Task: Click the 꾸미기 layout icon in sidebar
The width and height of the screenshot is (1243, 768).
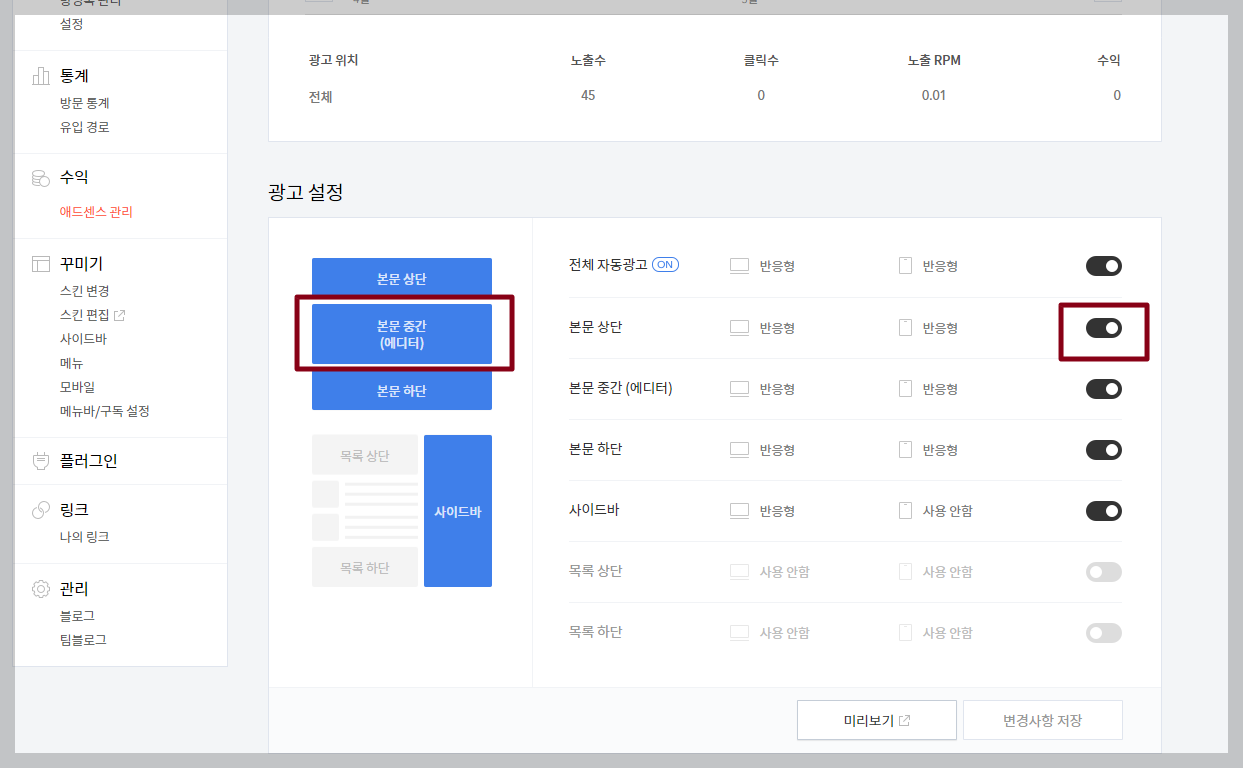Action: click(41, 264)
